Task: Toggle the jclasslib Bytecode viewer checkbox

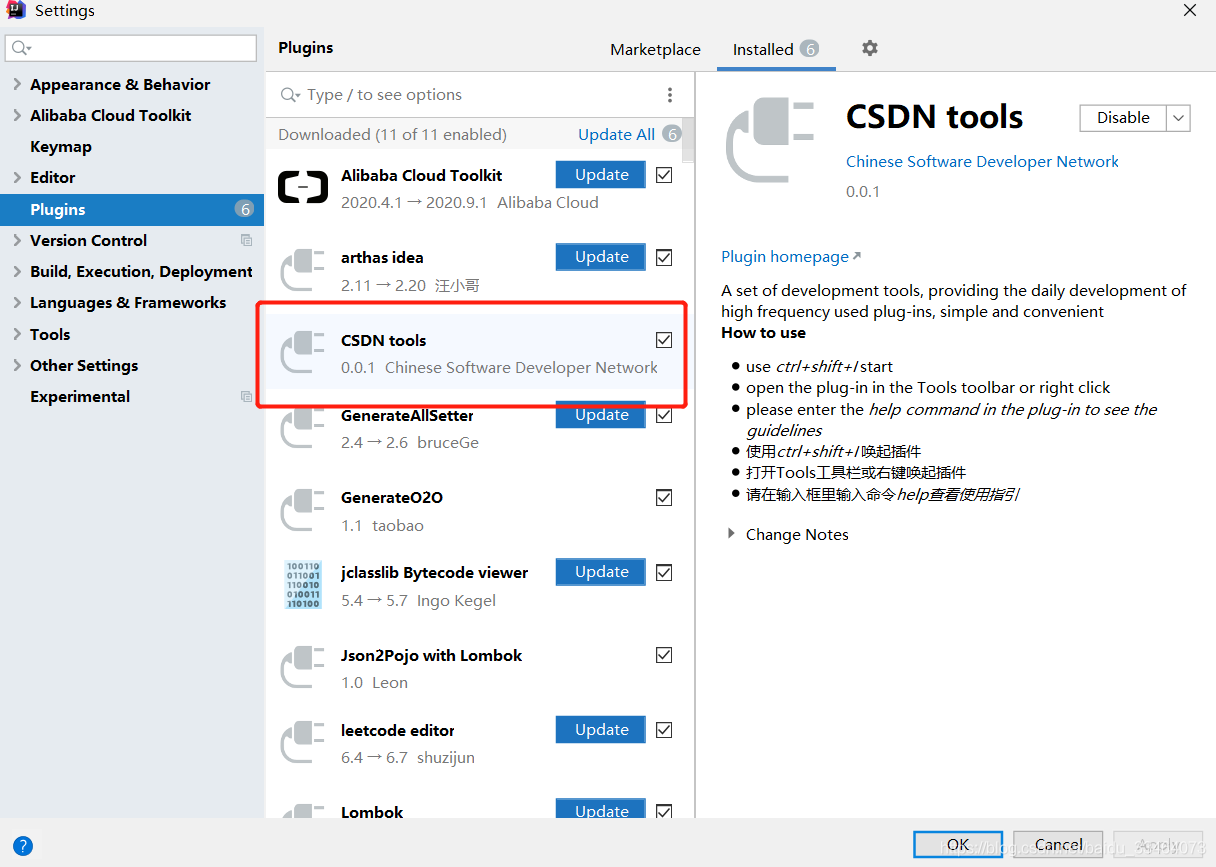Action: pos(664,572)
